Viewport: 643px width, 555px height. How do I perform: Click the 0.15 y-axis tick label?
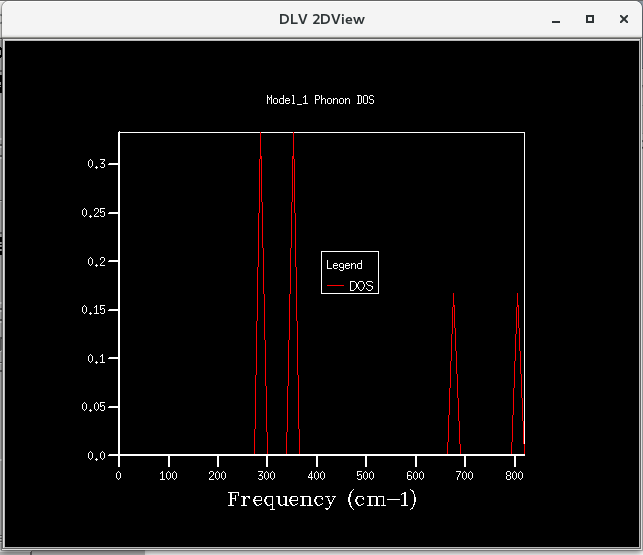point(93,310)
